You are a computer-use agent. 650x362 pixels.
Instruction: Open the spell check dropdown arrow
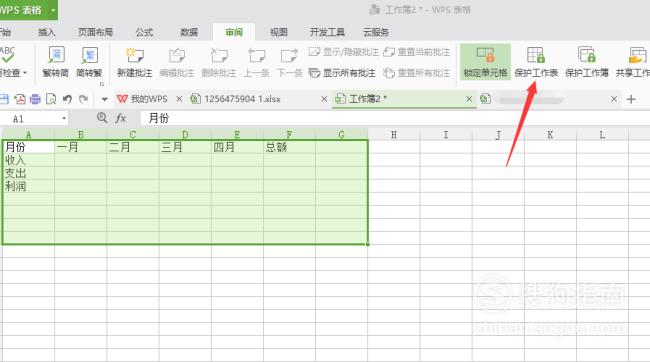[x=25, y=73]
